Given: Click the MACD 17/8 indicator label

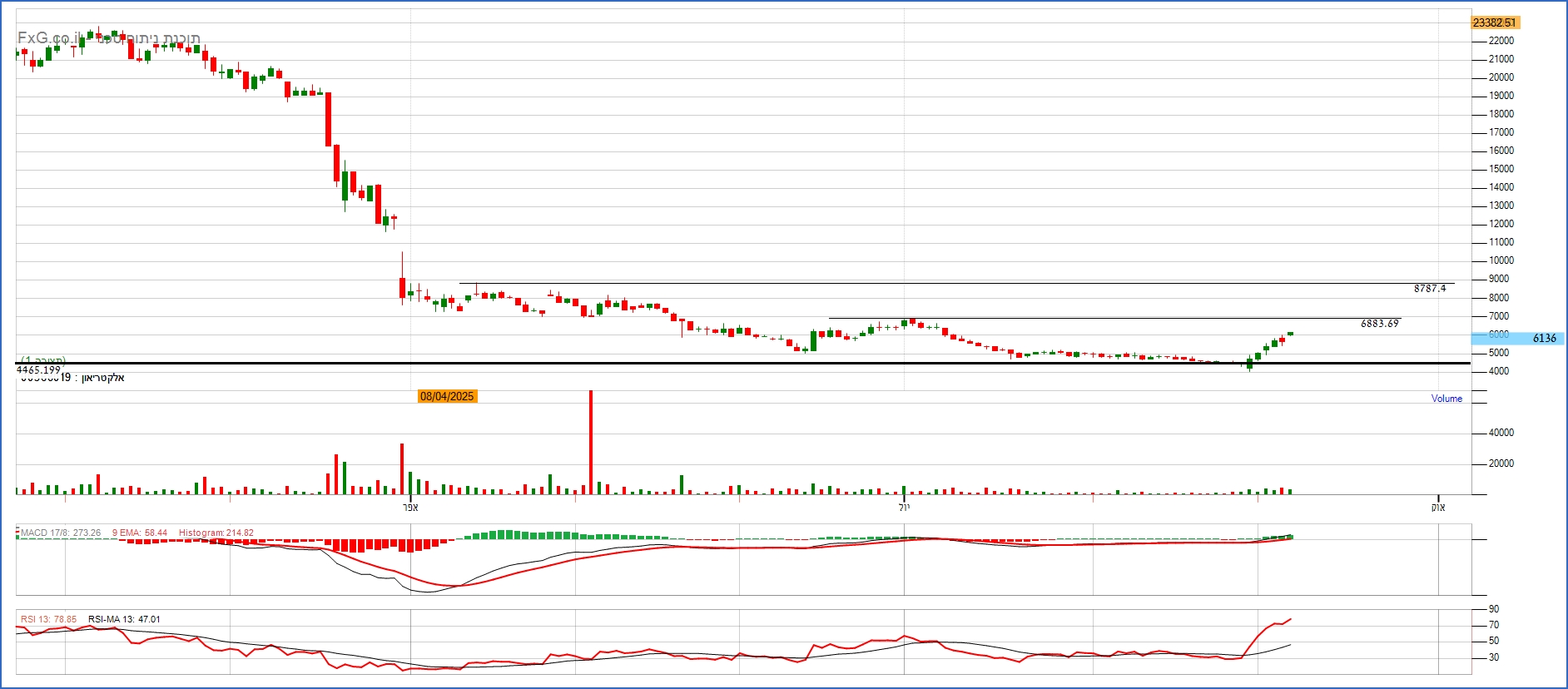Looking at the screenshot, I should (x=61, y=533).
